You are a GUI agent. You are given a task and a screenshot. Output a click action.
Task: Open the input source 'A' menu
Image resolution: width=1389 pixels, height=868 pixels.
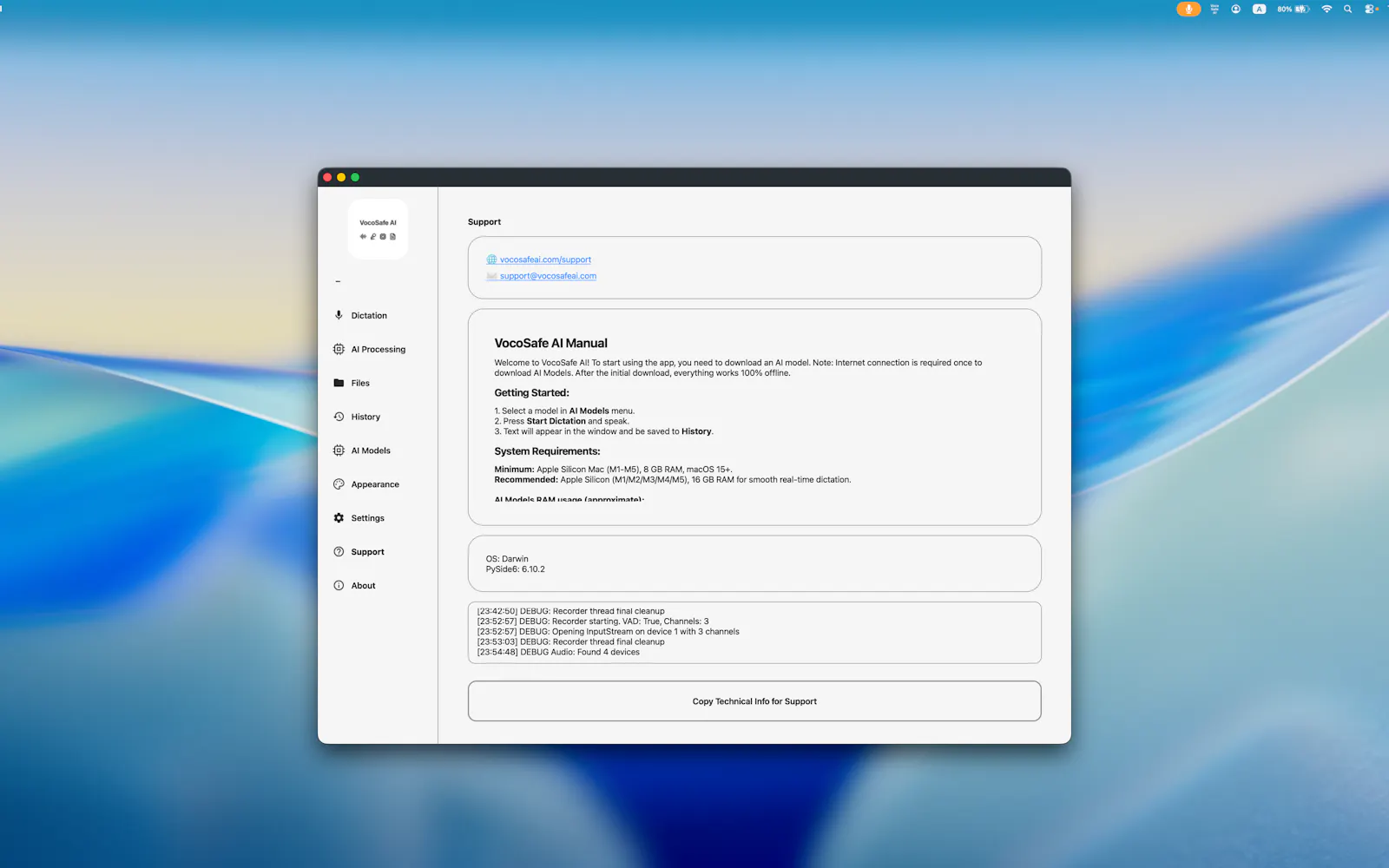1259,9
